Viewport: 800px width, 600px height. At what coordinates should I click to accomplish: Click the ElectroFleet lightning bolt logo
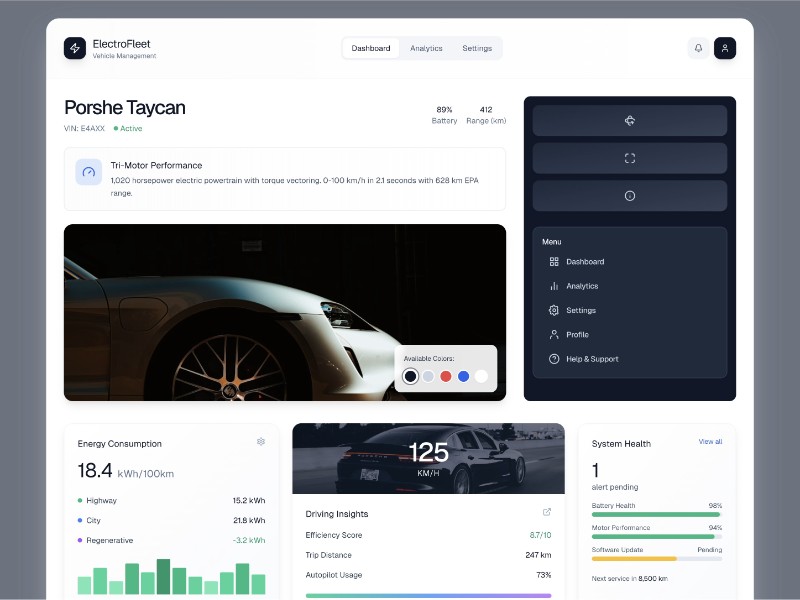tap(75, 48)
